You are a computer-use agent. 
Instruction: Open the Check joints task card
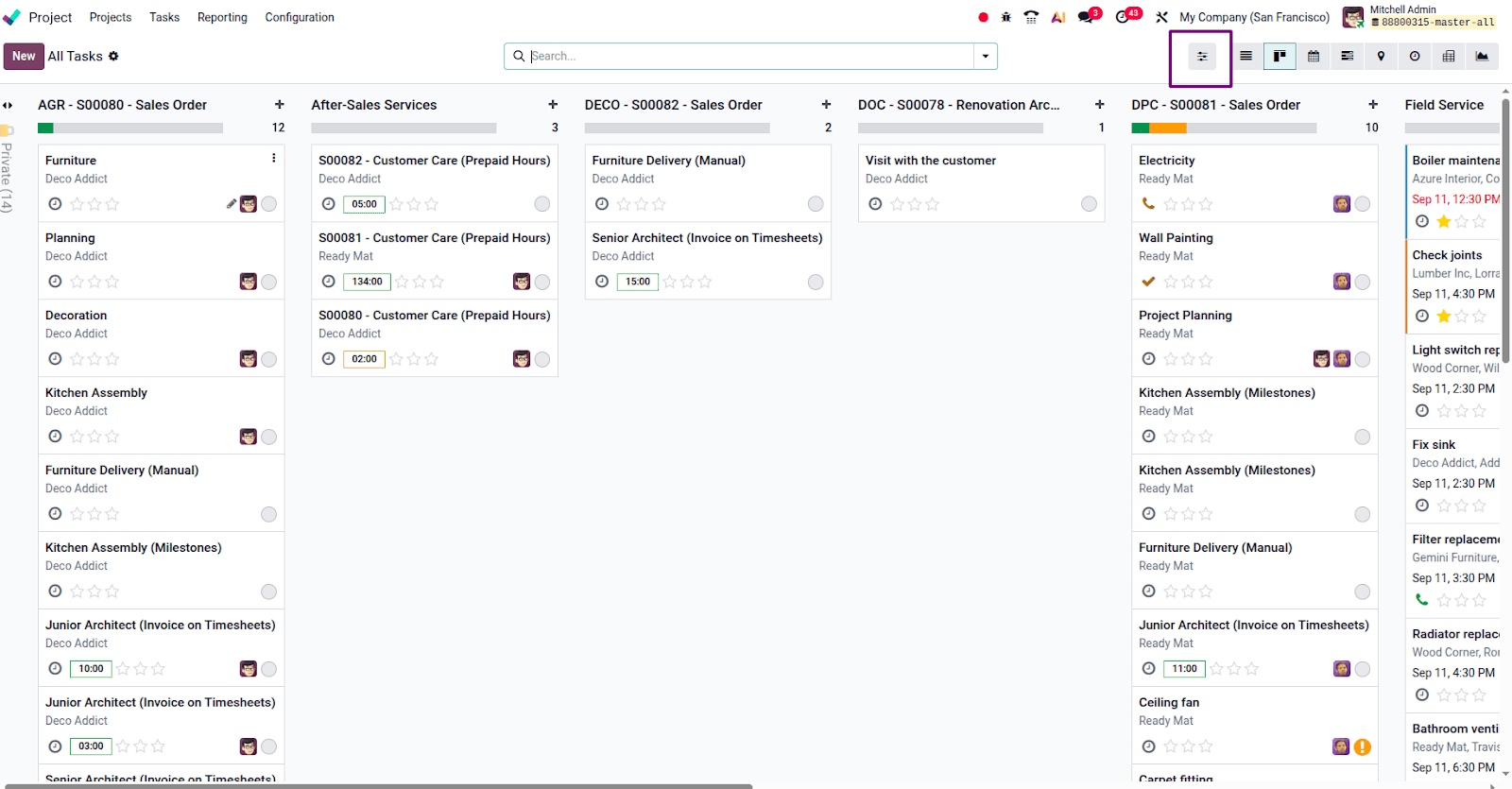coord(1453,286)
